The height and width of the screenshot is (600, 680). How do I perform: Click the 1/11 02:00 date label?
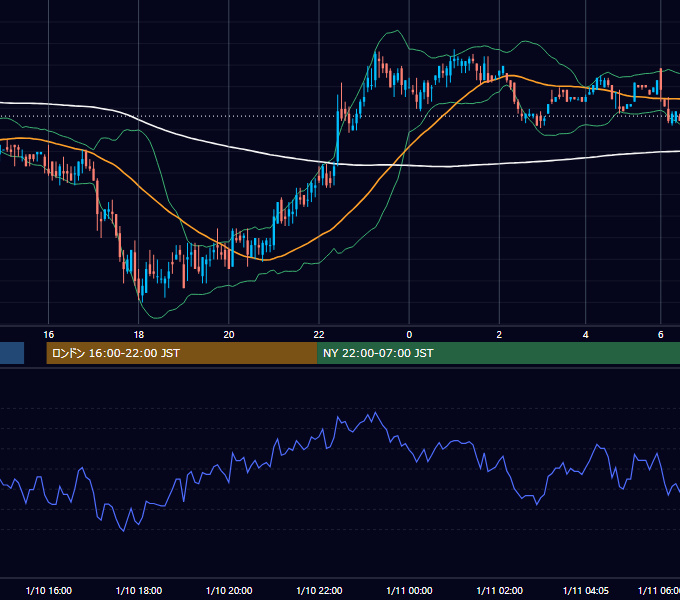[500, 590]
